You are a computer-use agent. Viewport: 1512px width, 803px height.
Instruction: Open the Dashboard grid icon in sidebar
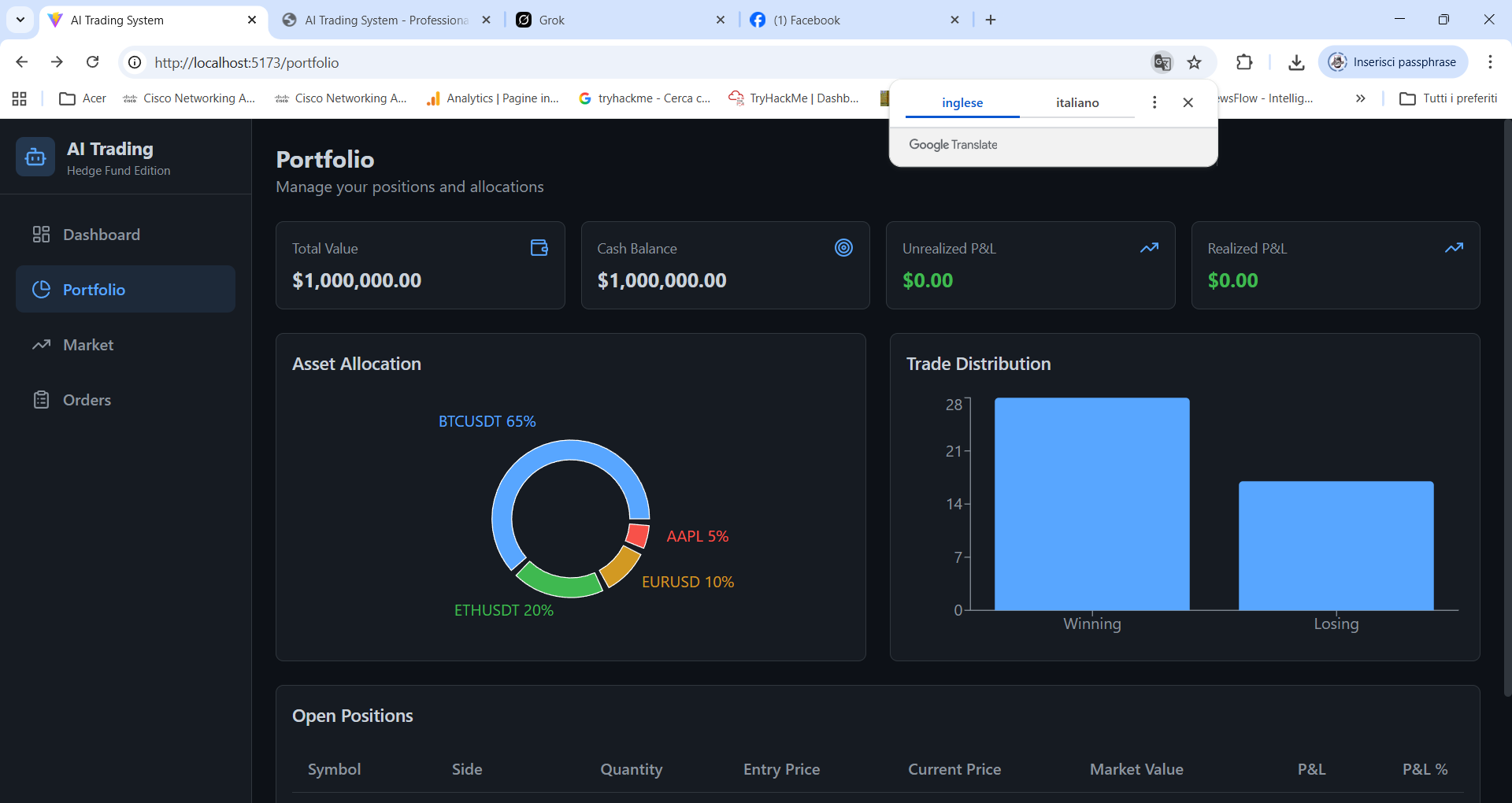(x=42, y=234)
